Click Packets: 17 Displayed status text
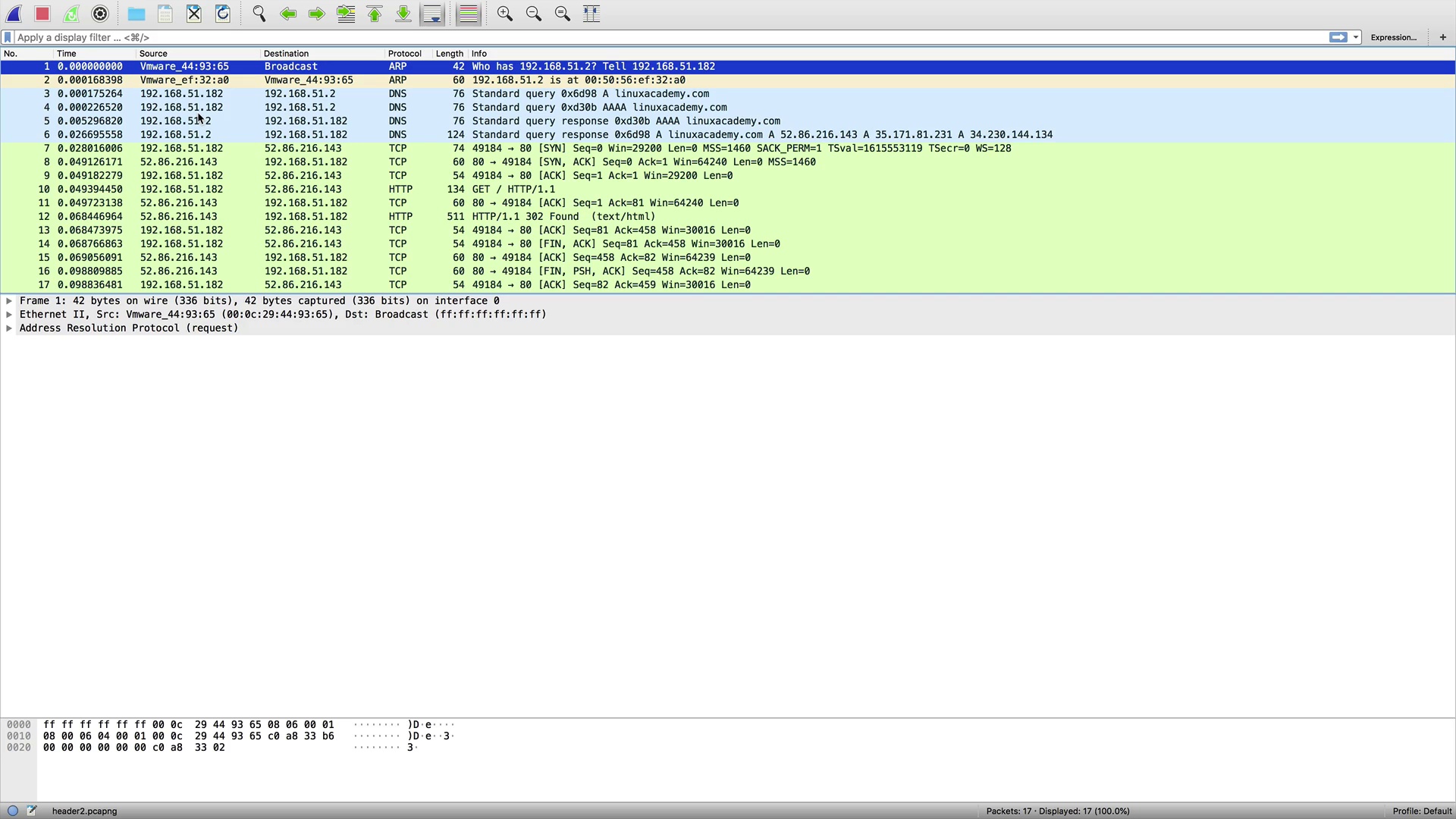1456x819 pixels. (1058, 811)
